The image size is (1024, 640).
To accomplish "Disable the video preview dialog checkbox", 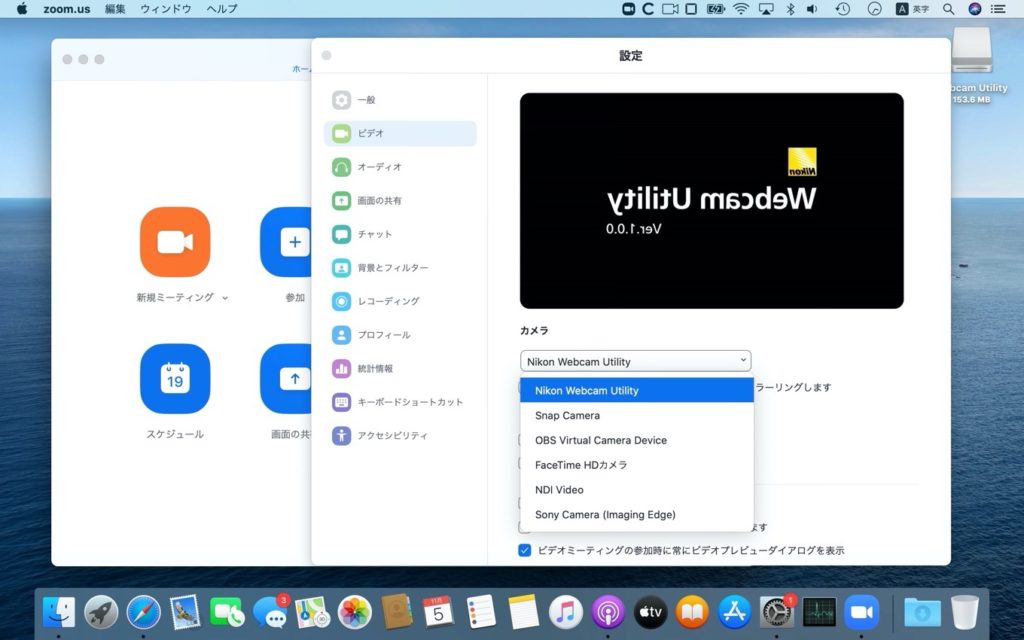I will point(524,549).
